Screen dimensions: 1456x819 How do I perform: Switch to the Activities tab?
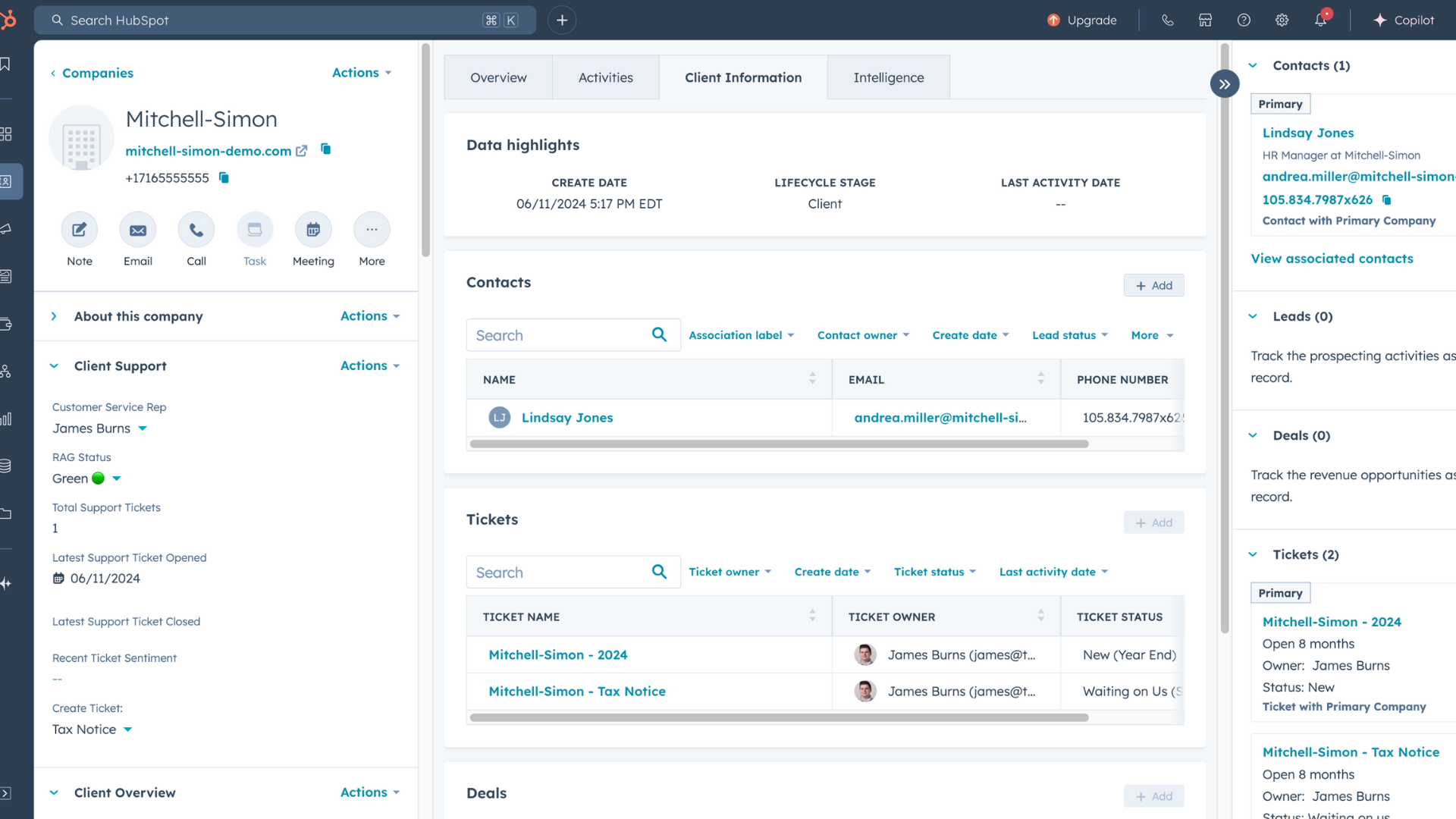[x=605, y=77]
